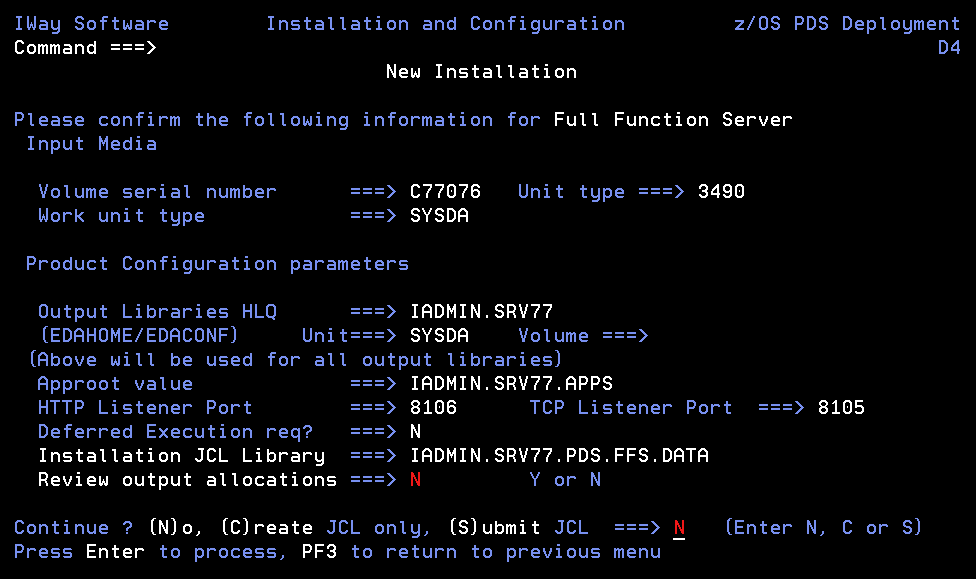Select TCP Listener Port value 8105

tap(841, 407)
